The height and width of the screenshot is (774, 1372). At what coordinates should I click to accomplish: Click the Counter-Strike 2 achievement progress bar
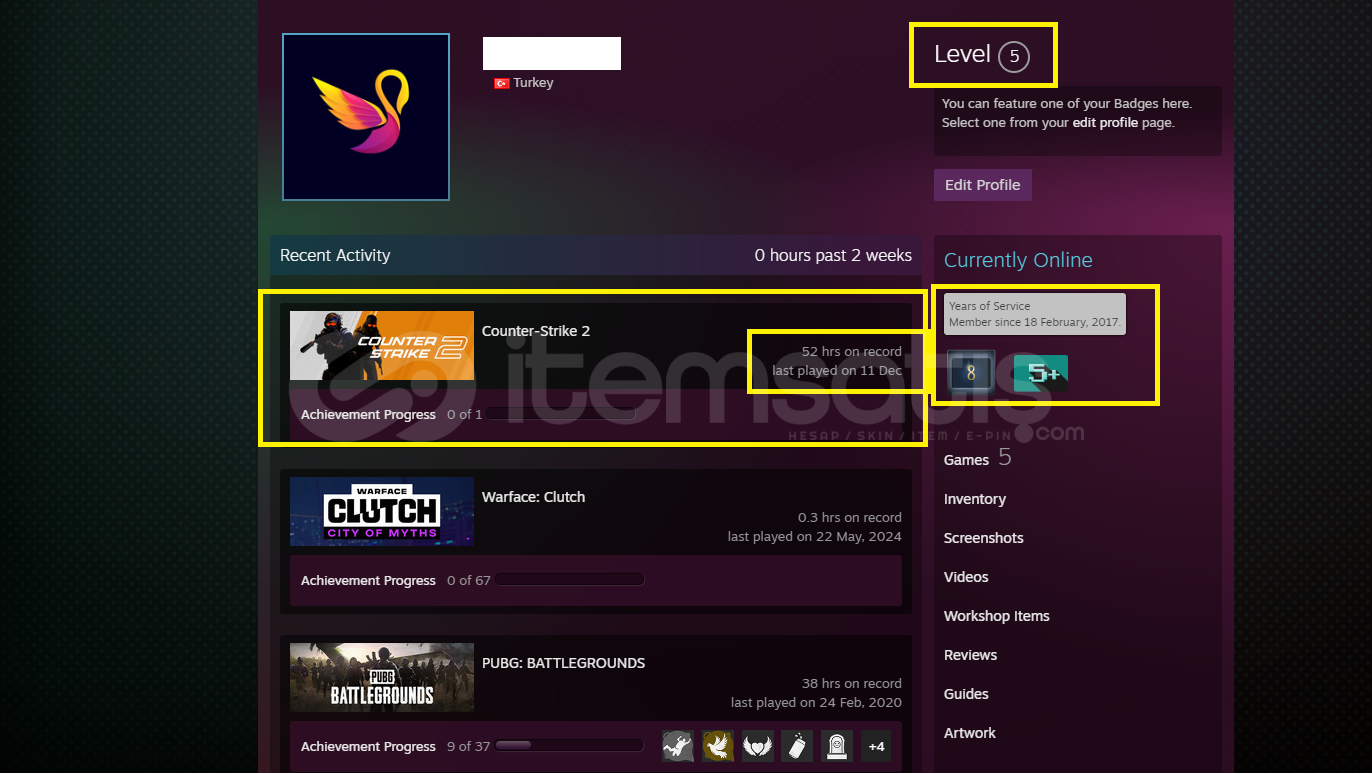[561, 414]
